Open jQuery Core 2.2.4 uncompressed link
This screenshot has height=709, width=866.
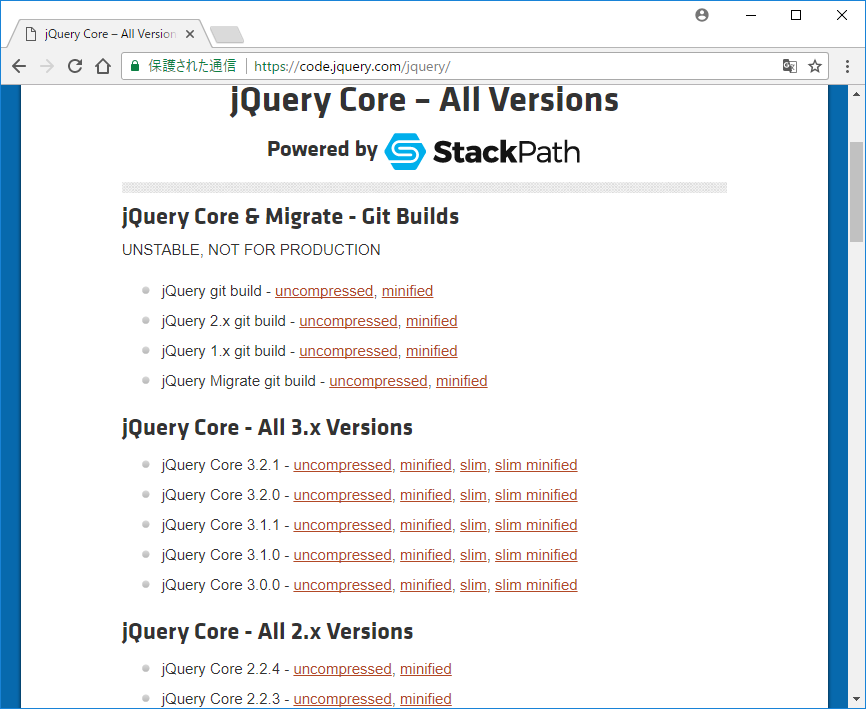342,669
